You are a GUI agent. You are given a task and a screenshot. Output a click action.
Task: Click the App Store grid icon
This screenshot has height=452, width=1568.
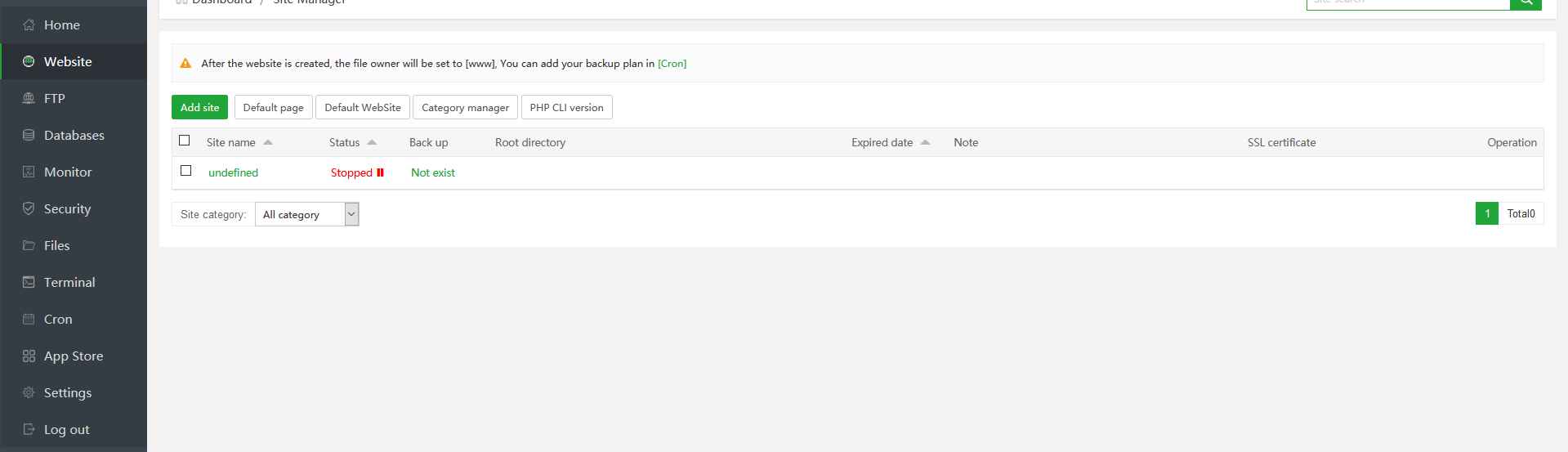pyautogui.click(x=29, y=356)
